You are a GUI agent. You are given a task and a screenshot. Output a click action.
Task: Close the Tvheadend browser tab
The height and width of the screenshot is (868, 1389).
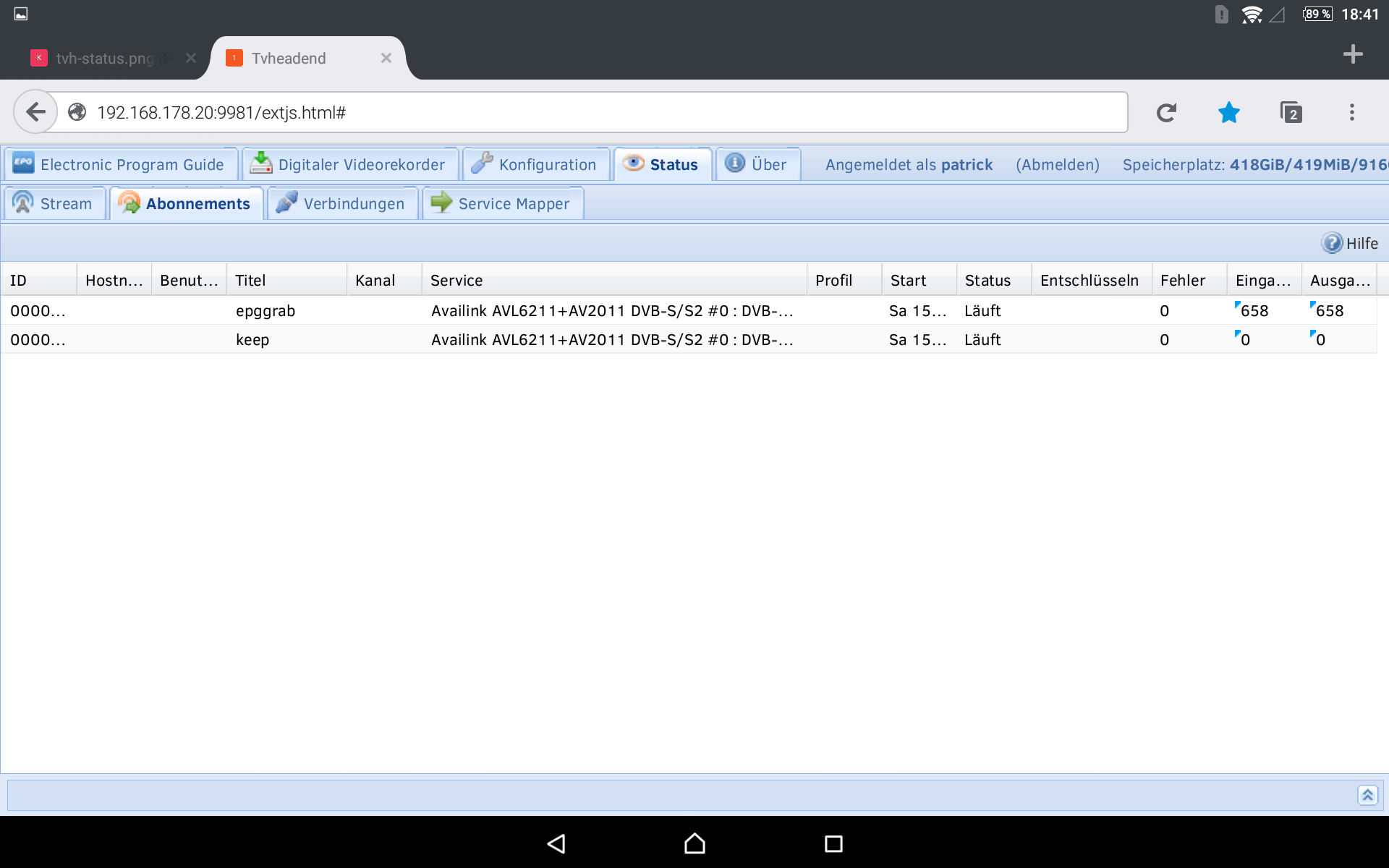386,58
